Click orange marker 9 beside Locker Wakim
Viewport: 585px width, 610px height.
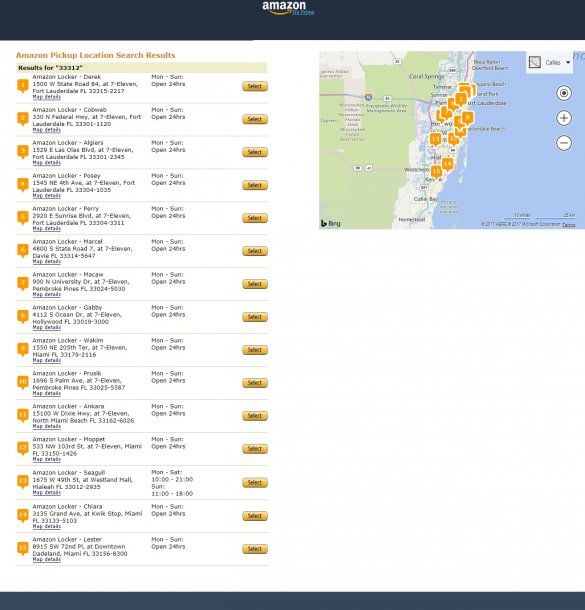coord(23,350)
